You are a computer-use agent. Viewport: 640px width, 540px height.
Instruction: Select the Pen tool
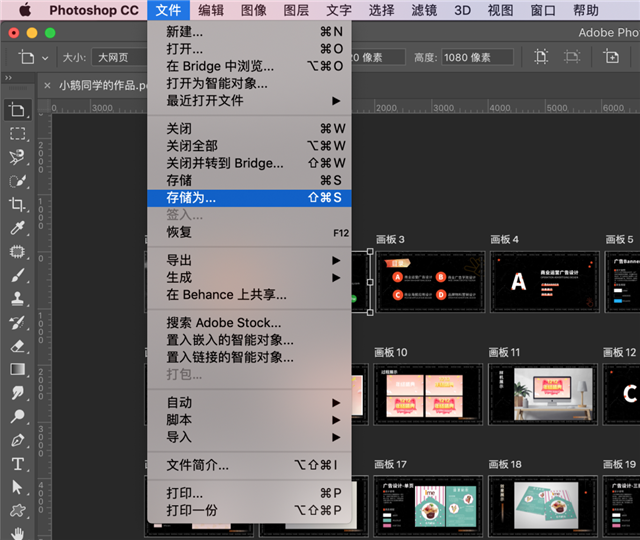pyautogui.click(x=17, y=440)
